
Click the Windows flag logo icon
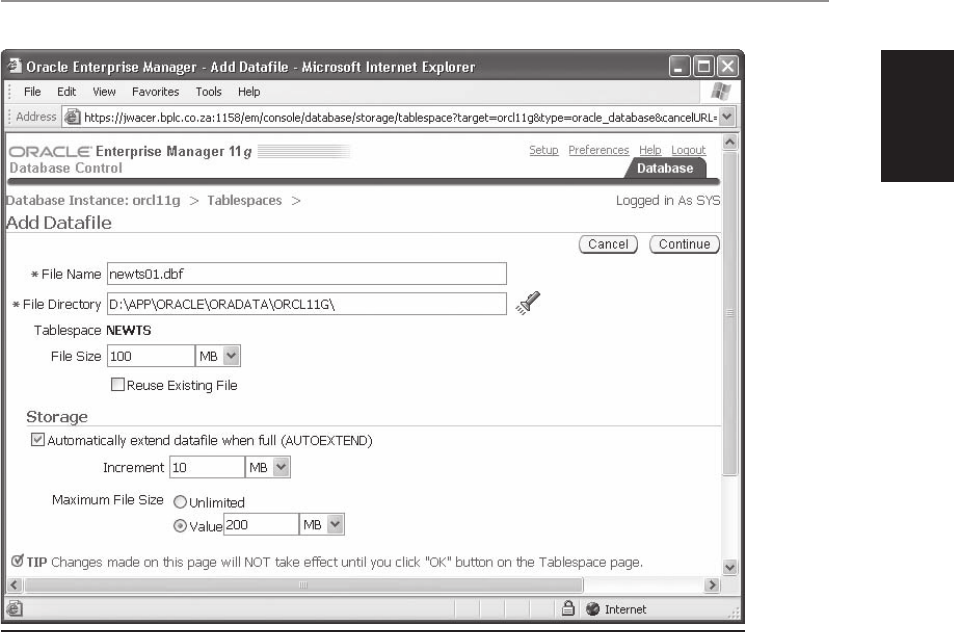click(720, 91)
